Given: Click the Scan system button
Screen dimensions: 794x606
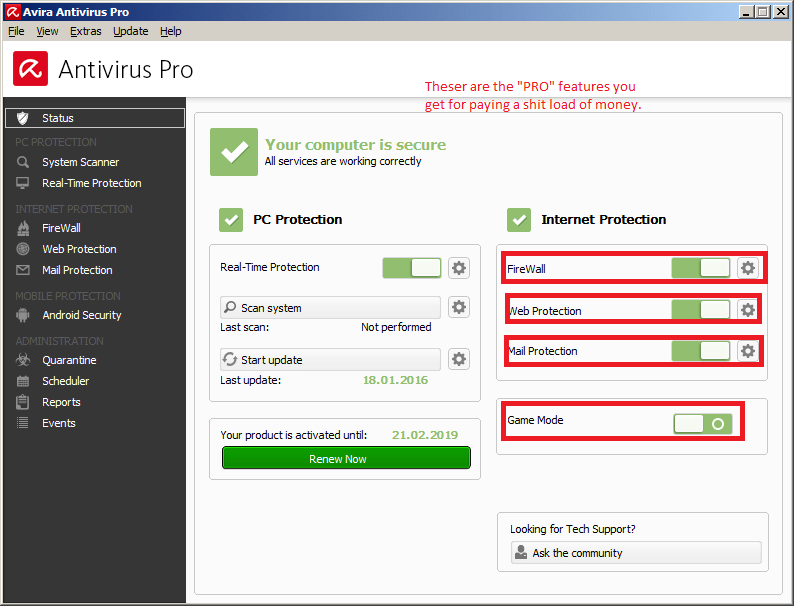Looking at the screenshot, I should point(330,307).
